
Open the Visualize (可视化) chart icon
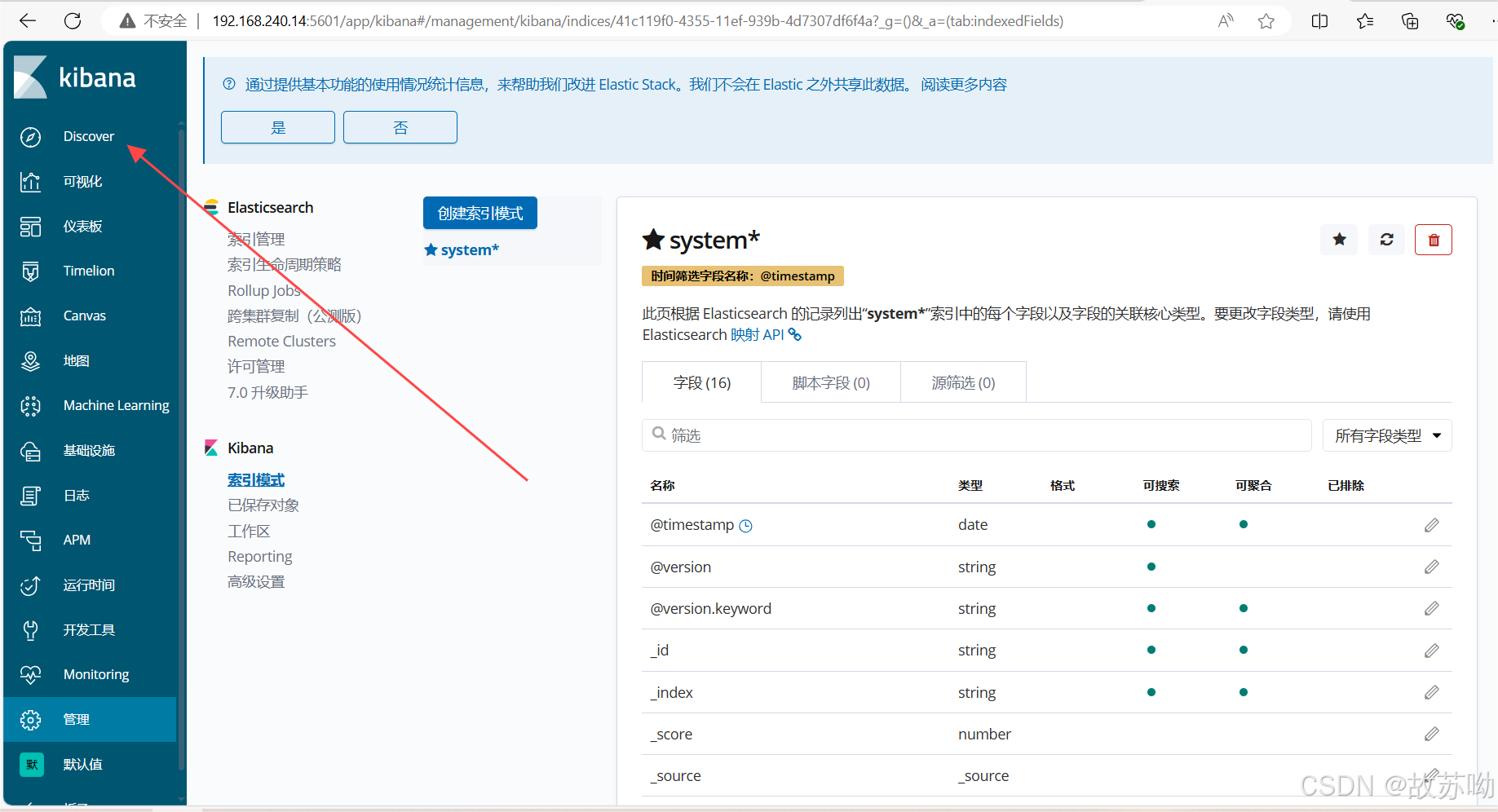[x=30, y=182]
